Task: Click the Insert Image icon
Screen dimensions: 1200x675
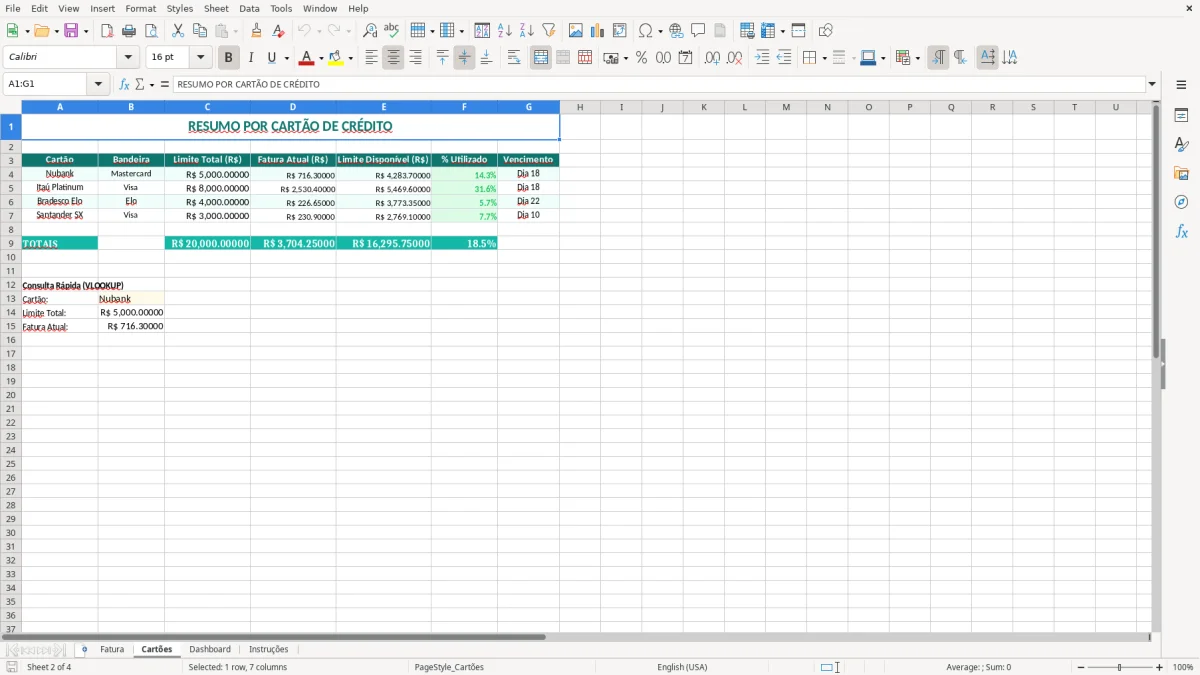Action: [576, 31]
